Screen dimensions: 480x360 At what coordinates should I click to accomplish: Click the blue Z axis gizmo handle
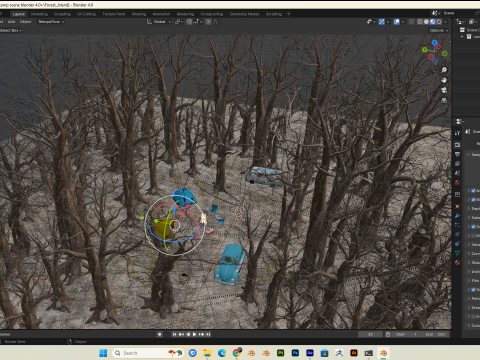click(x=434, y=43)
